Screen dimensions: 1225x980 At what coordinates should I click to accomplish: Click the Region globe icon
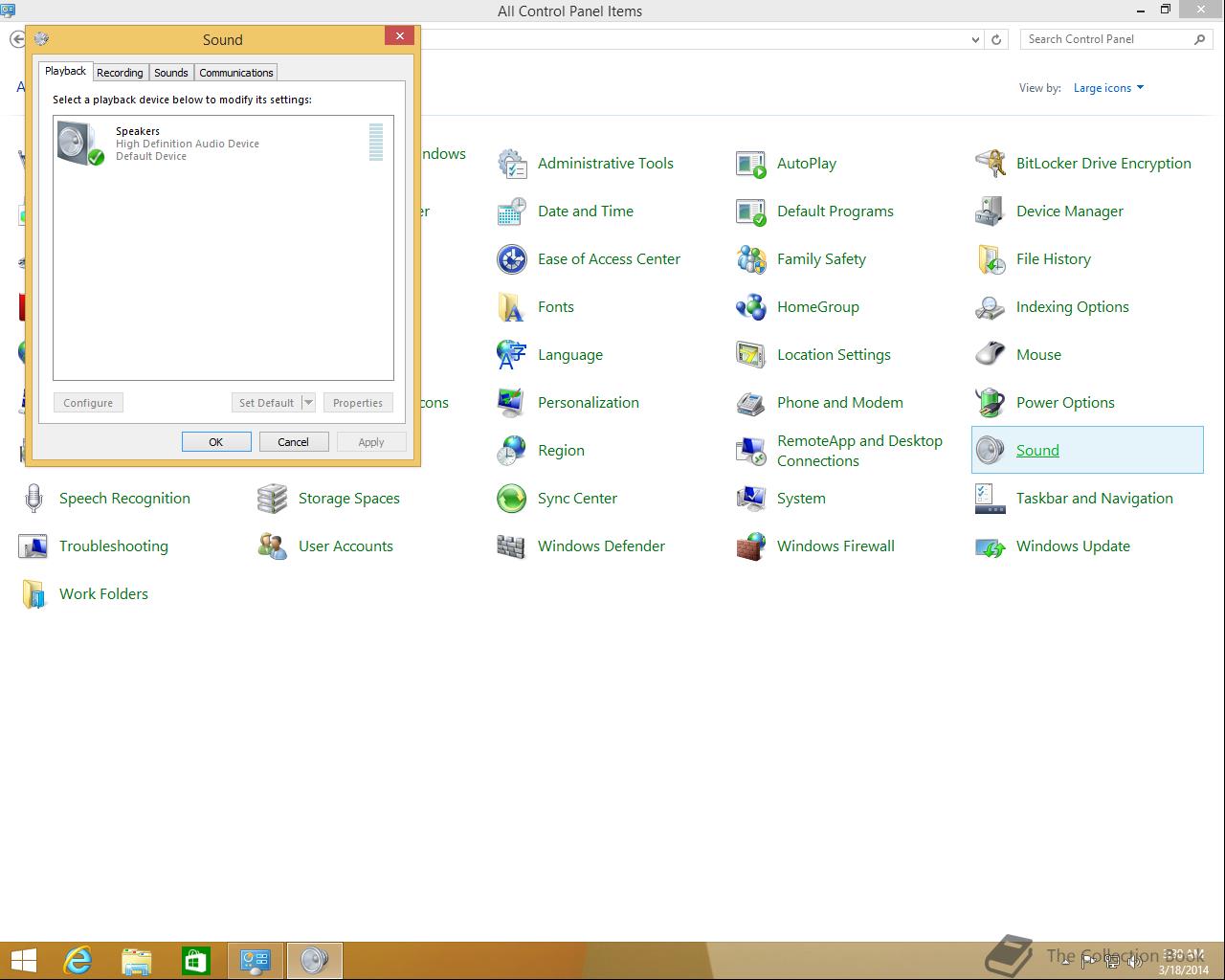point(512,451)
